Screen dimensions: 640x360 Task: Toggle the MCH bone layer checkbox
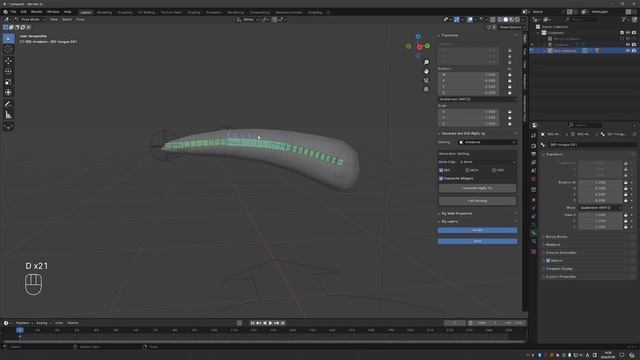click(x=467, y=170)
